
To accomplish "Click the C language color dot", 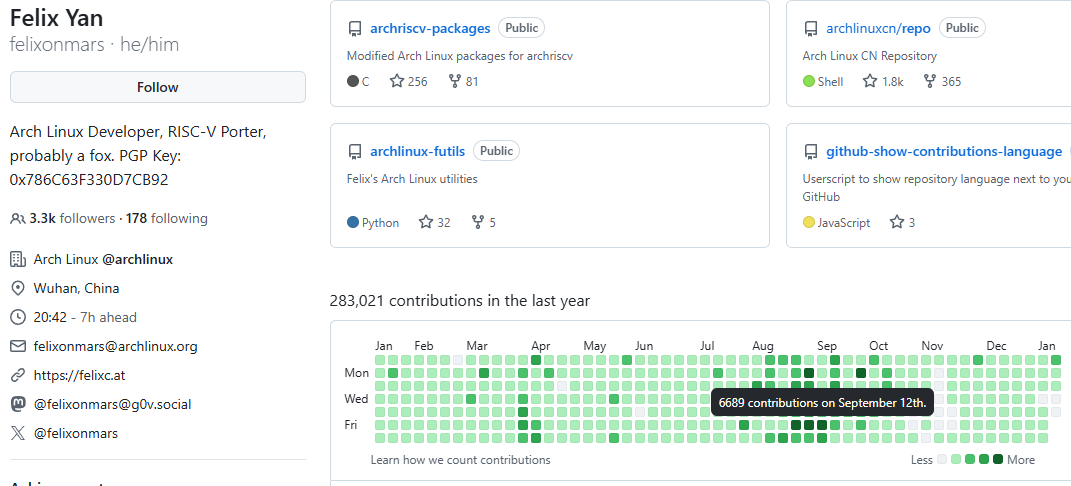I will click(x=353, y=82).
